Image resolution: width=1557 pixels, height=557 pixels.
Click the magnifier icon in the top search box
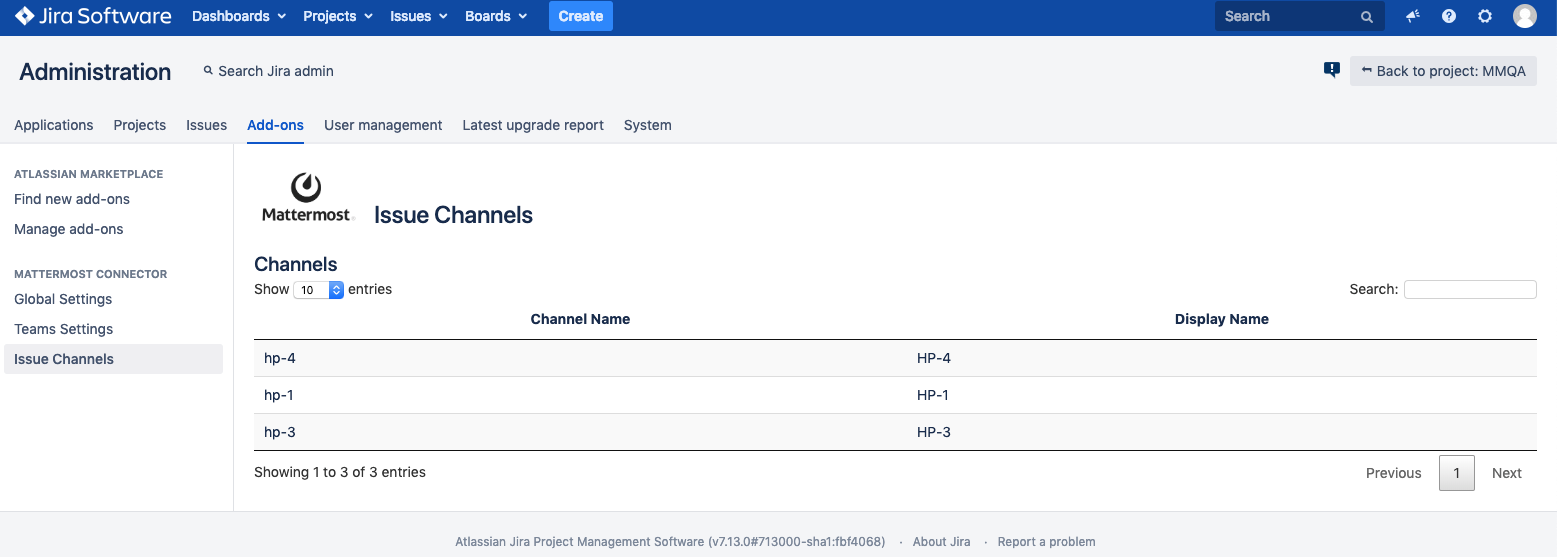coord(1367,17)
